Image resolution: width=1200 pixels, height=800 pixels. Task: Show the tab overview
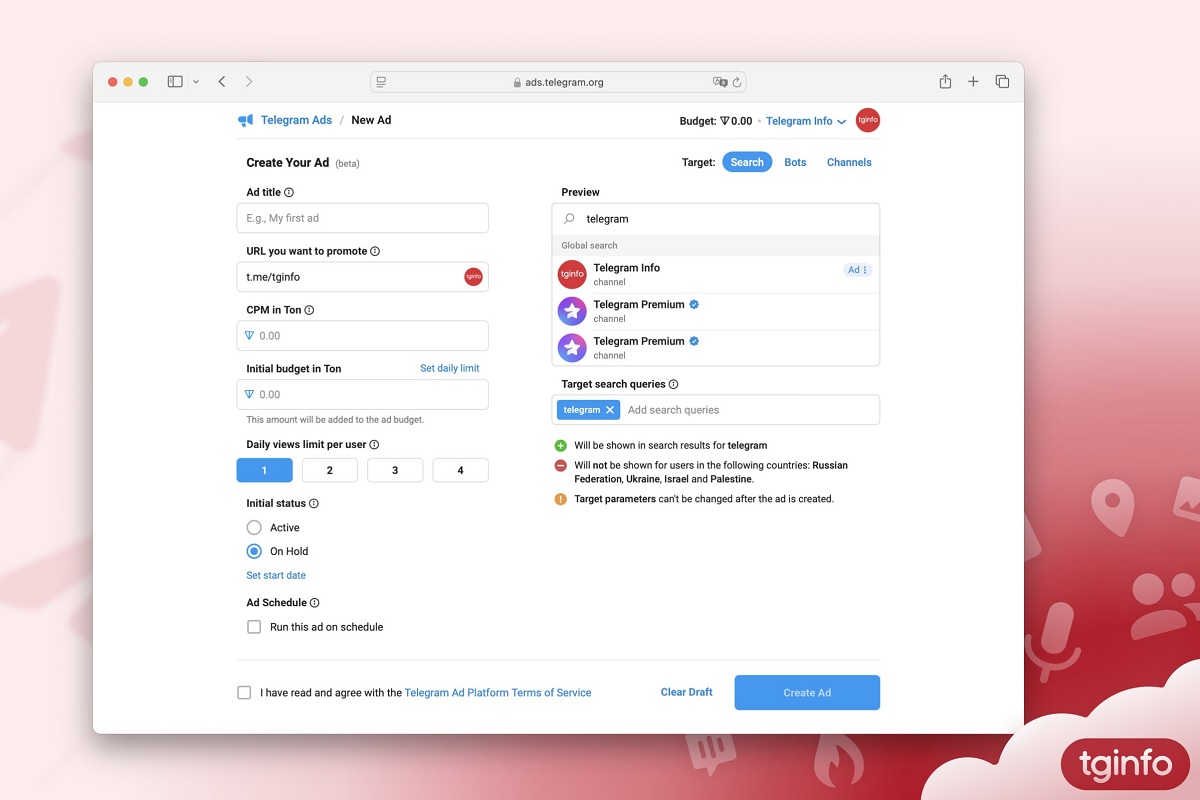(x=1002, y=82)
